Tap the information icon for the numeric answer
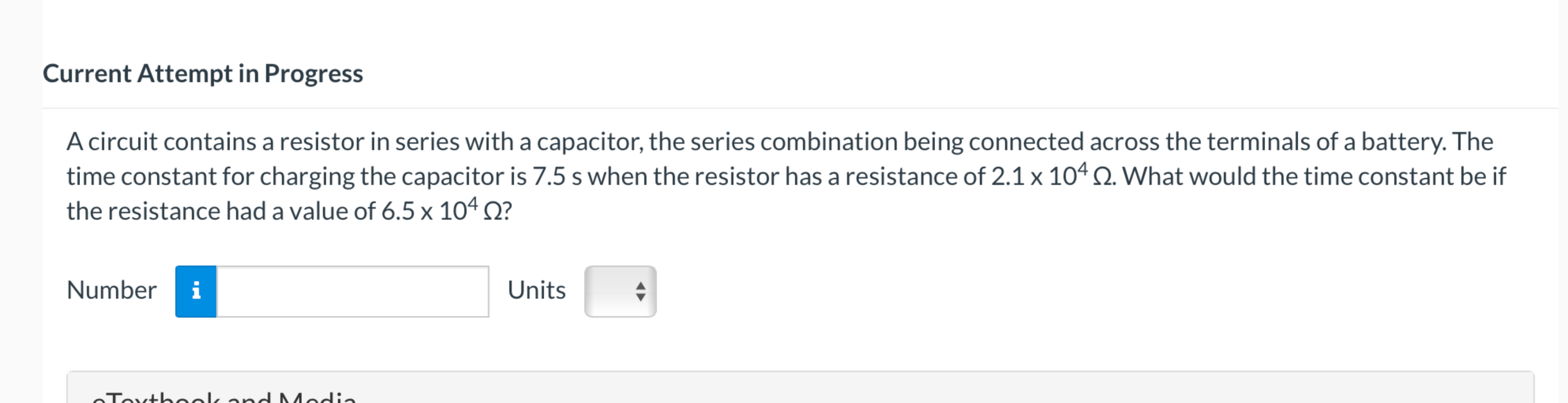Image resolution: width=1568 pixels, height=403 pixels. click(x=196, y=291)
